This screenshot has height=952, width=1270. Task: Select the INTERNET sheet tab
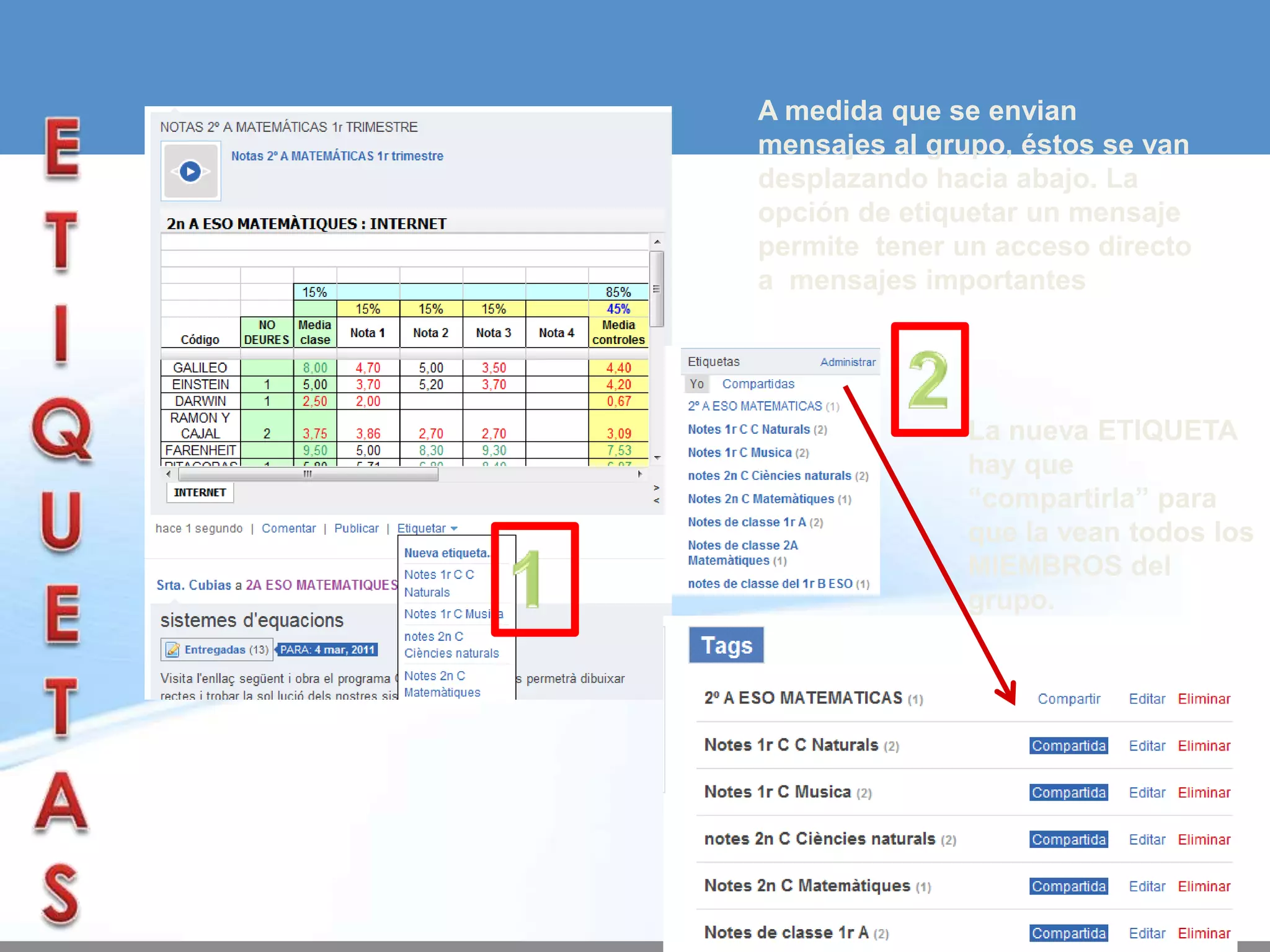point(200,492)
